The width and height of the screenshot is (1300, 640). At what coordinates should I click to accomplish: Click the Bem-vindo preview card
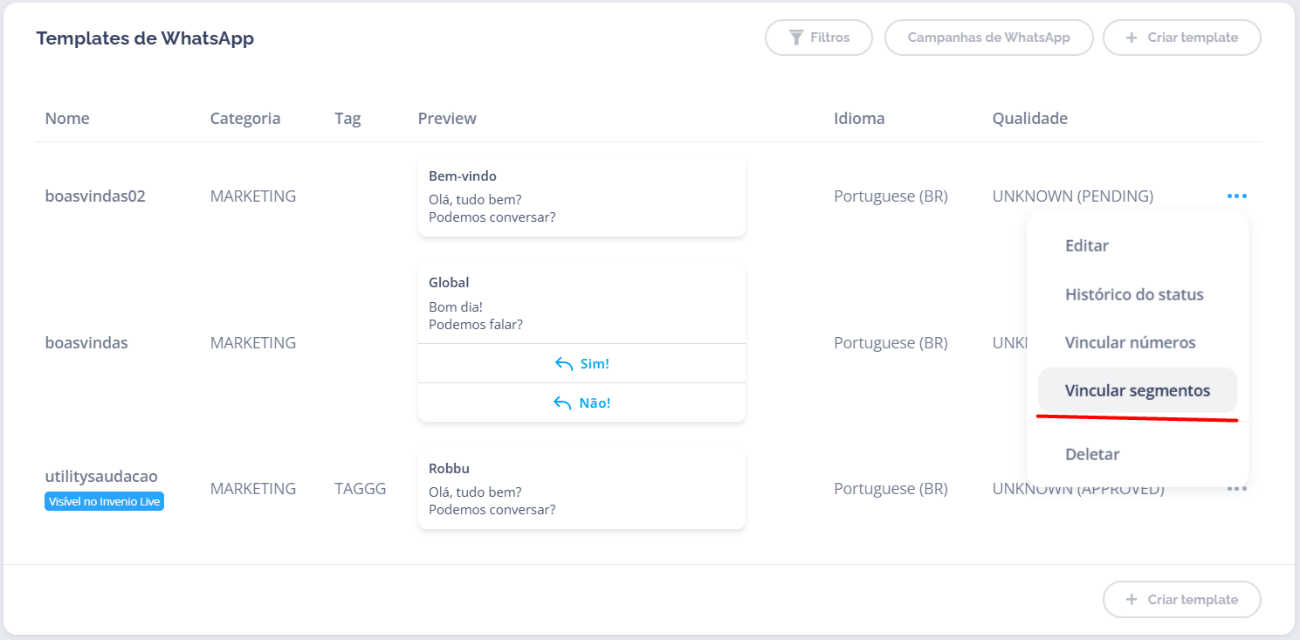pyautogui.click(x=581, y=196)
